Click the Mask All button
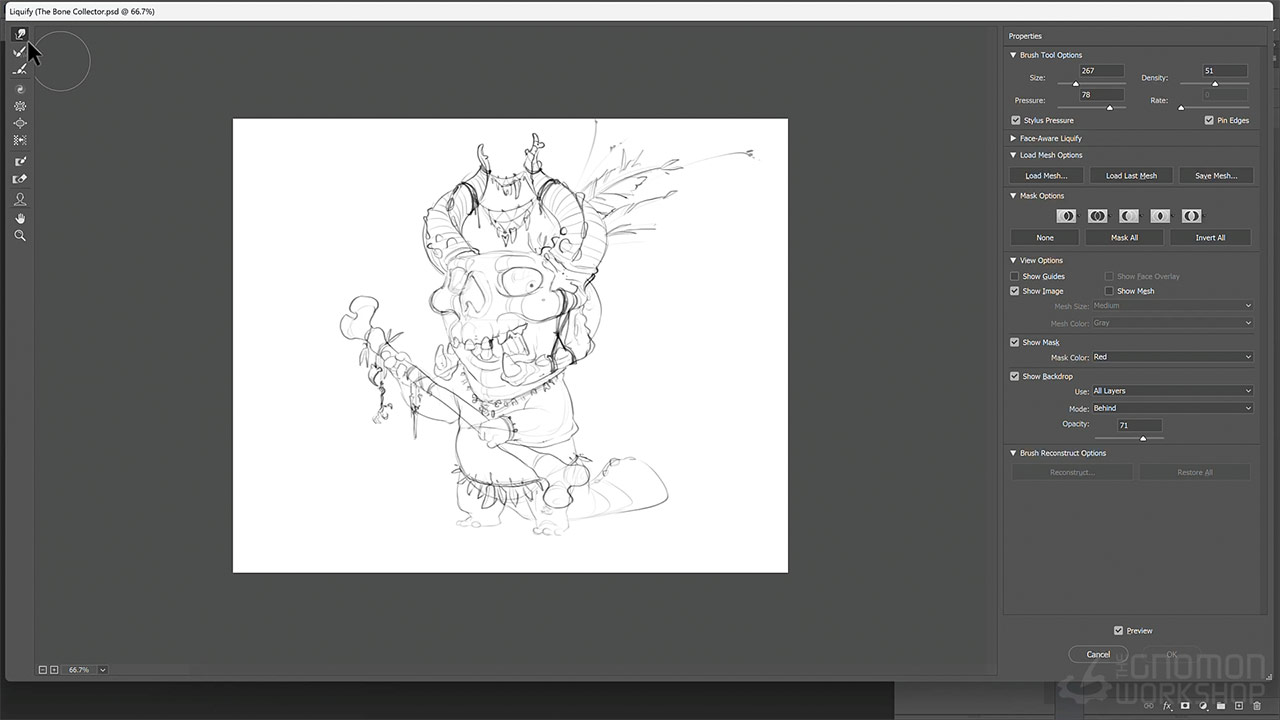 [1124, 238]
